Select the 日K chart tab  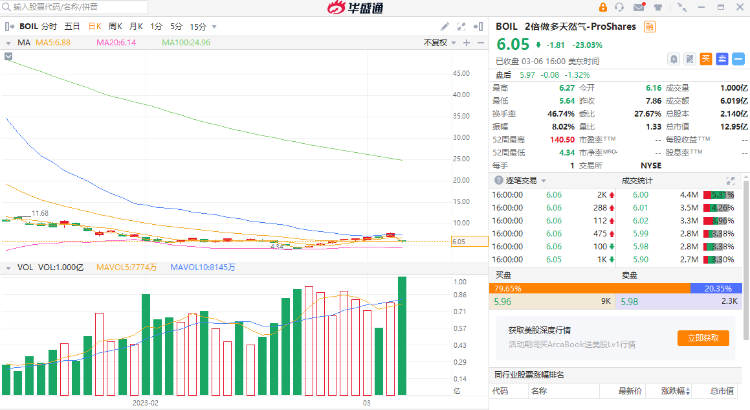95,26
